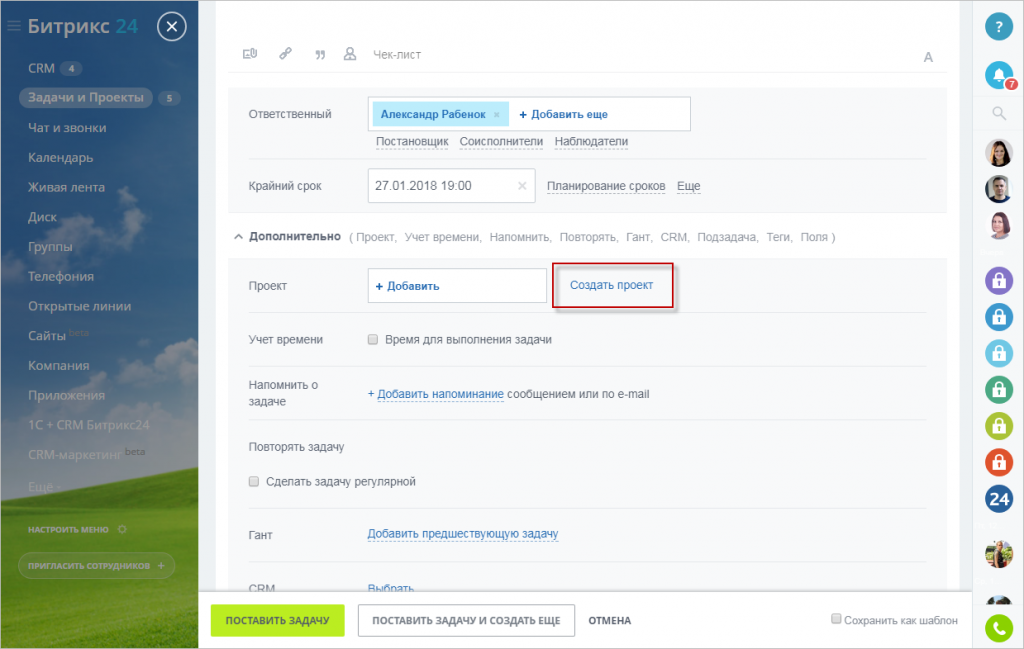Screen dimensions: 1024x649
Task: Click the Настроить меню label
Action: 68,530
